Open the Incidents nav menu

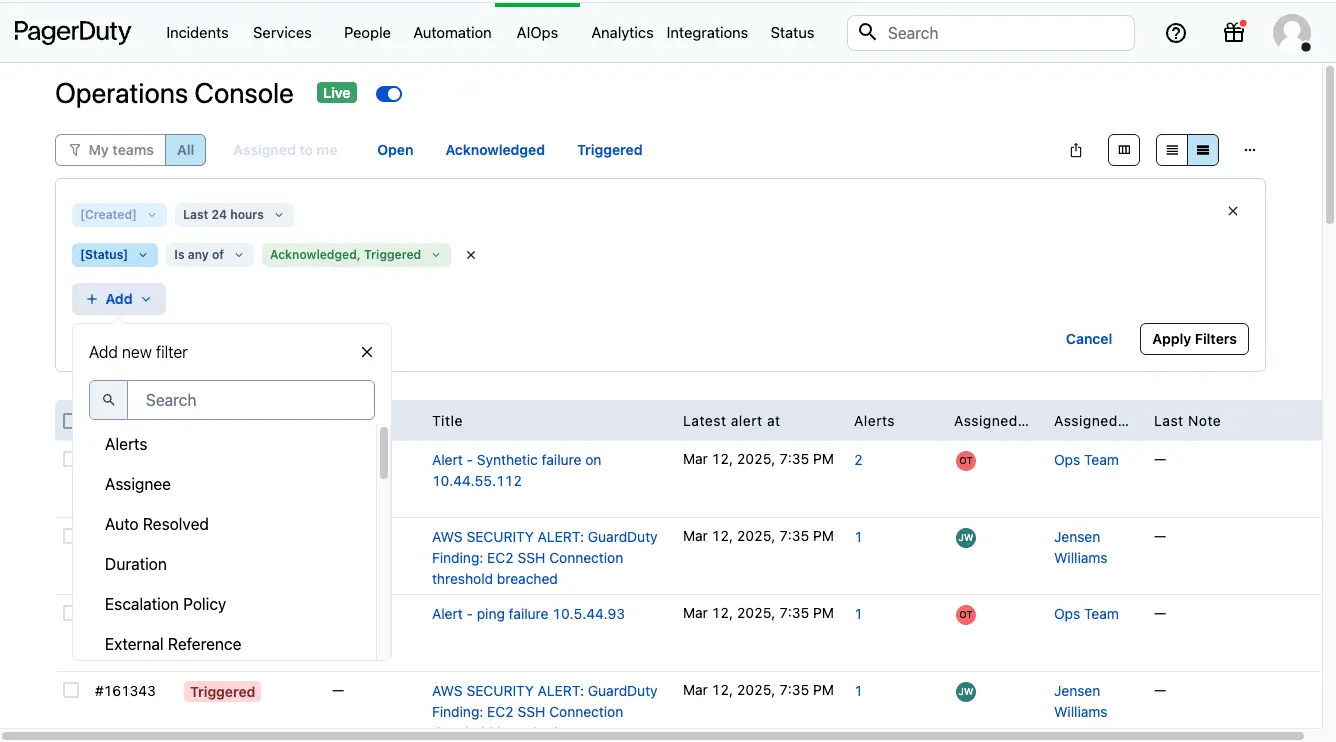pos(197,33)
